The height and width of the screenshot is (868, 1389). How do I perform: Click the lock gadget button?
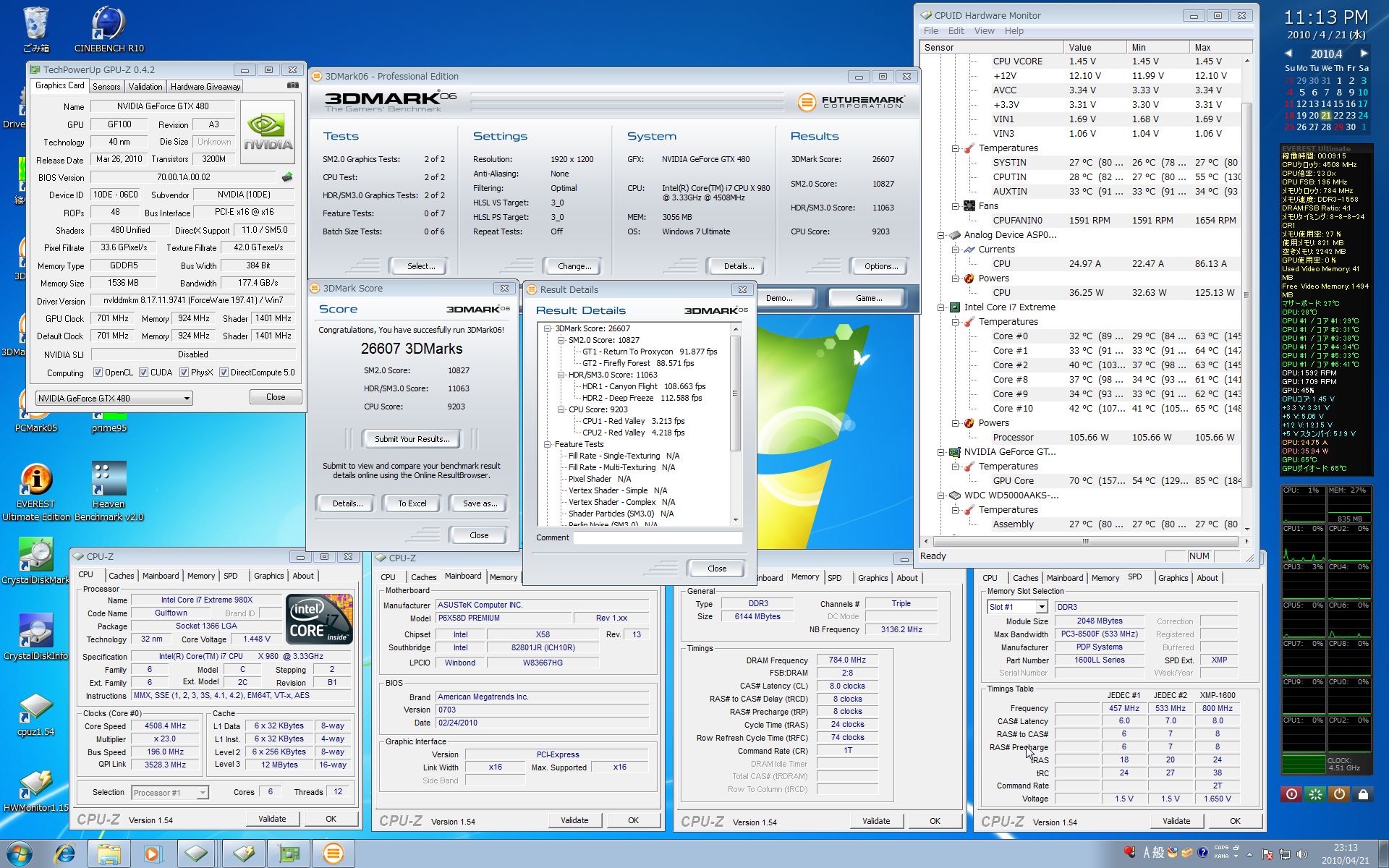click(1363, 793)
